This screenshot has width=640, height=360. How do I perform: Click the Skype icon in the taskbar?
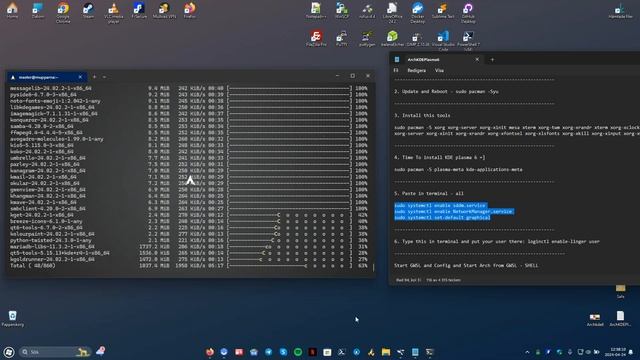(x=283, y=352)
